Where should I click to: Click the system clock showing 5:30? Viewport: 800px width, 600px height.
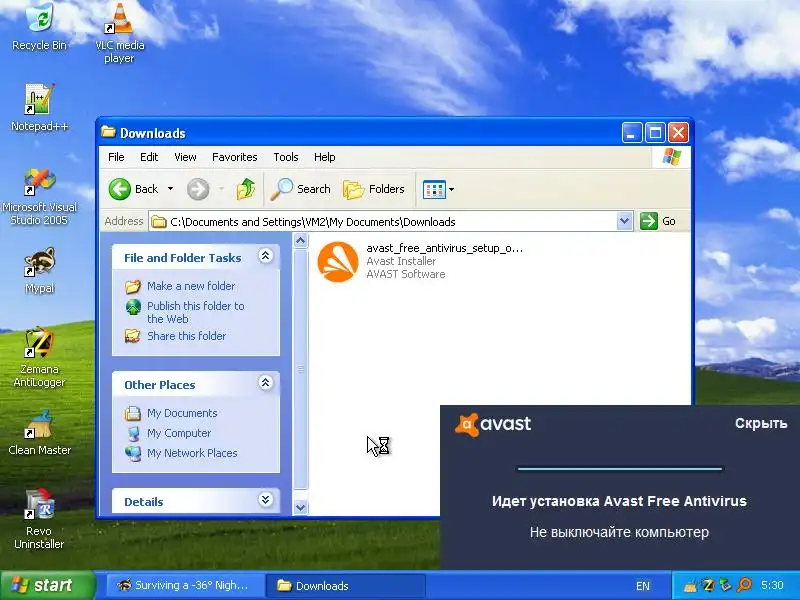click(772, 585)
